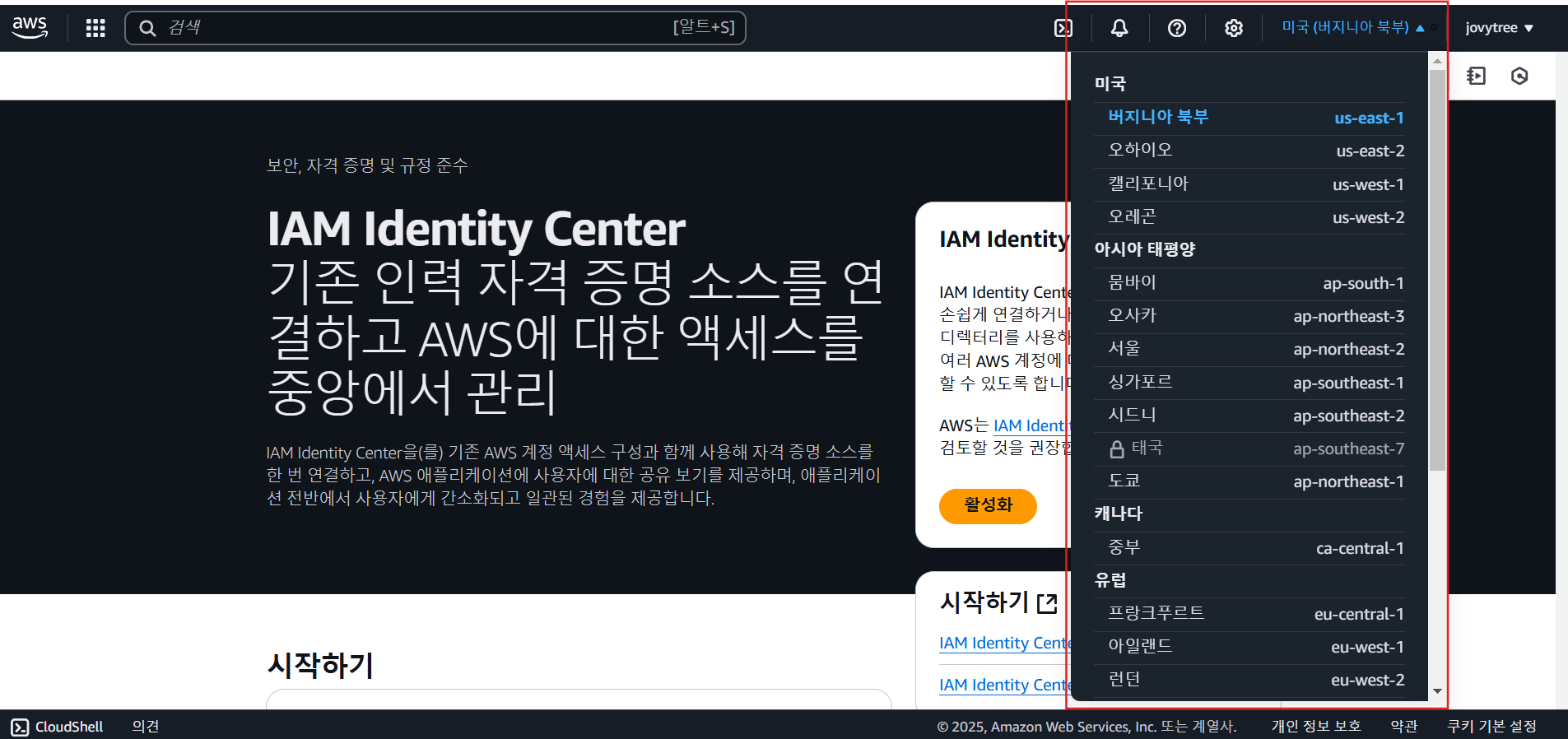Click the 활성화 enable button

(x=988, y=505)
